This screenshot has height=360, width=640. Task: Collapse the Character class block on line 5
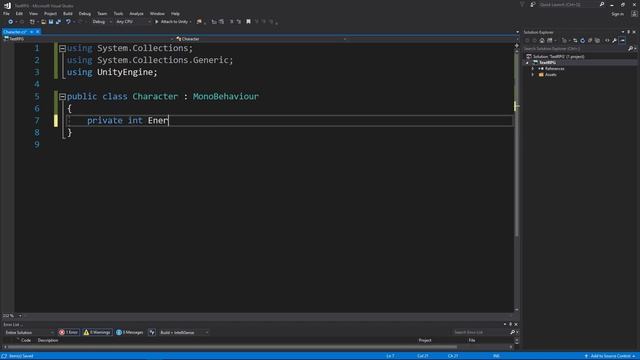point(62,97)
